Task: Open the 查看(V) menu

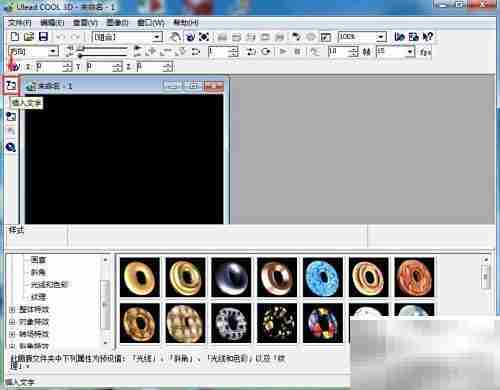Action: (x=85, y=23)
